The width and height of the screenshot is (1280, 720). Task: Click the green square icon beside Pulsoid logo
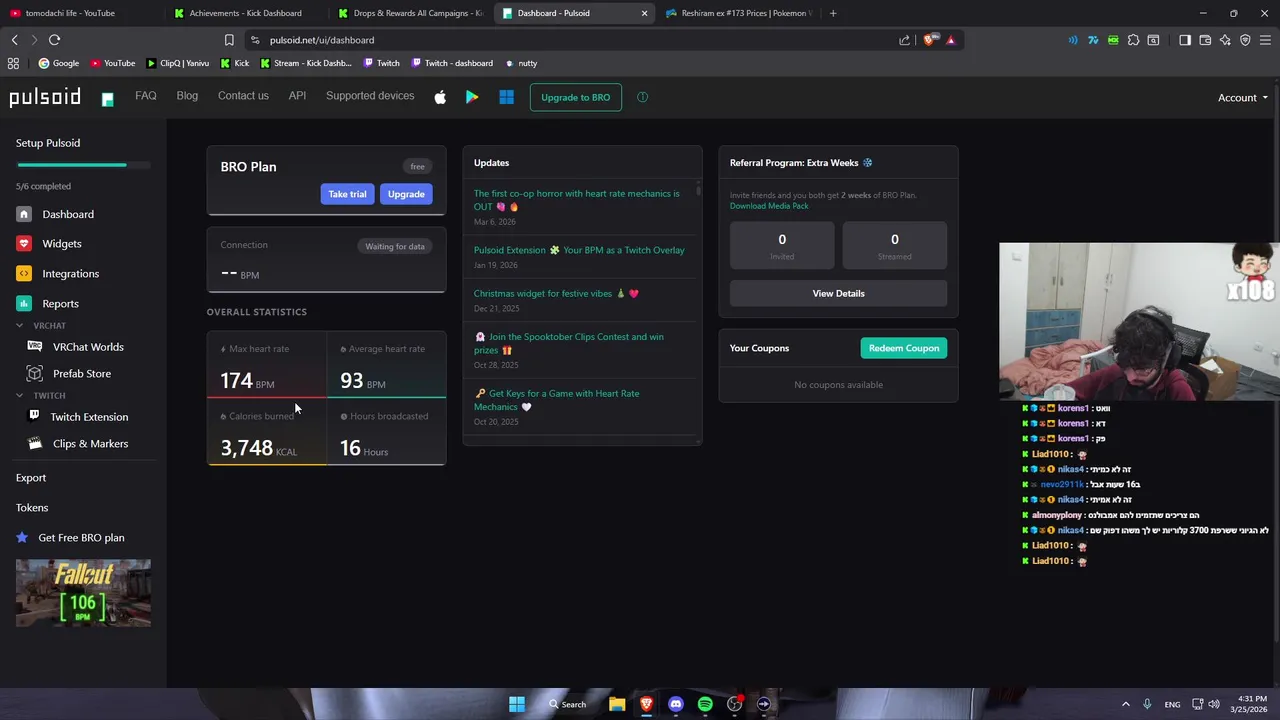(107, 99)
